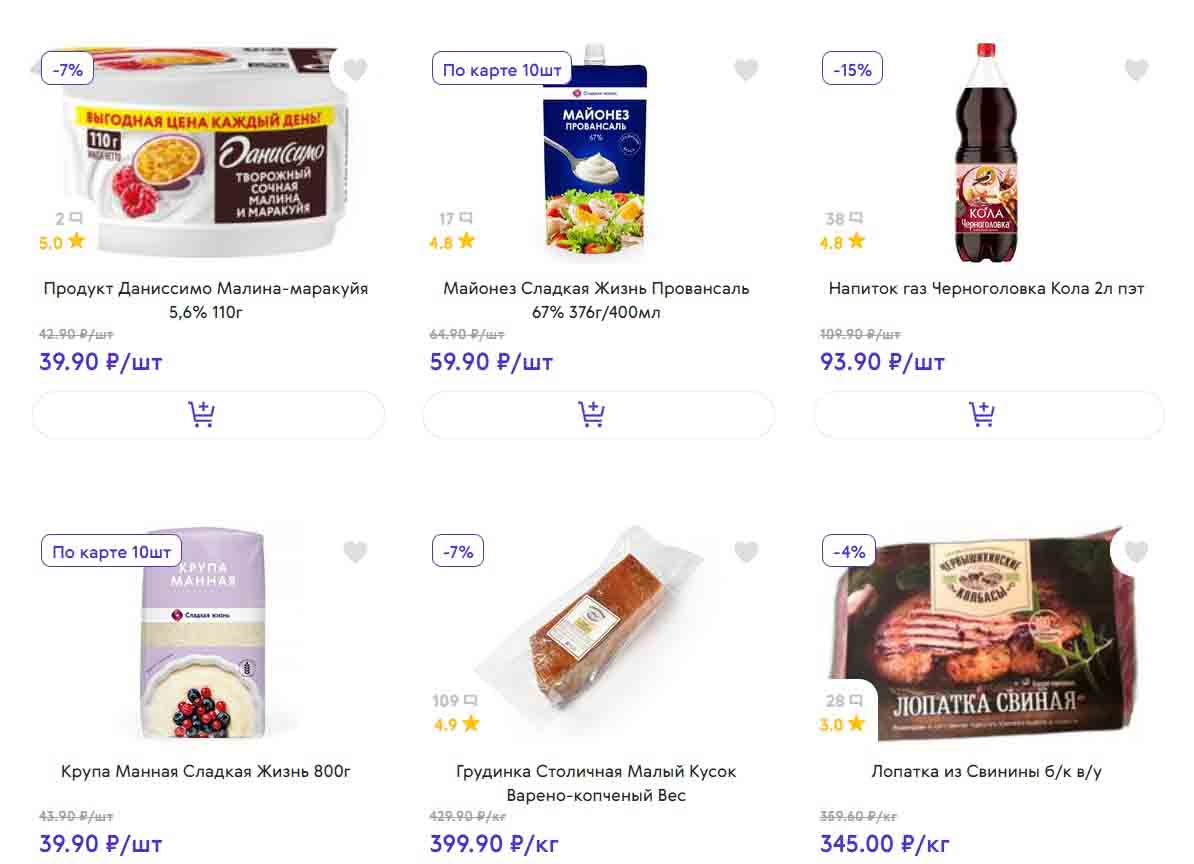The width and height of the screenshot is (1194, 864).
Task: Toggle heart on Provansal mayonnaise
Action: [746, 70]
